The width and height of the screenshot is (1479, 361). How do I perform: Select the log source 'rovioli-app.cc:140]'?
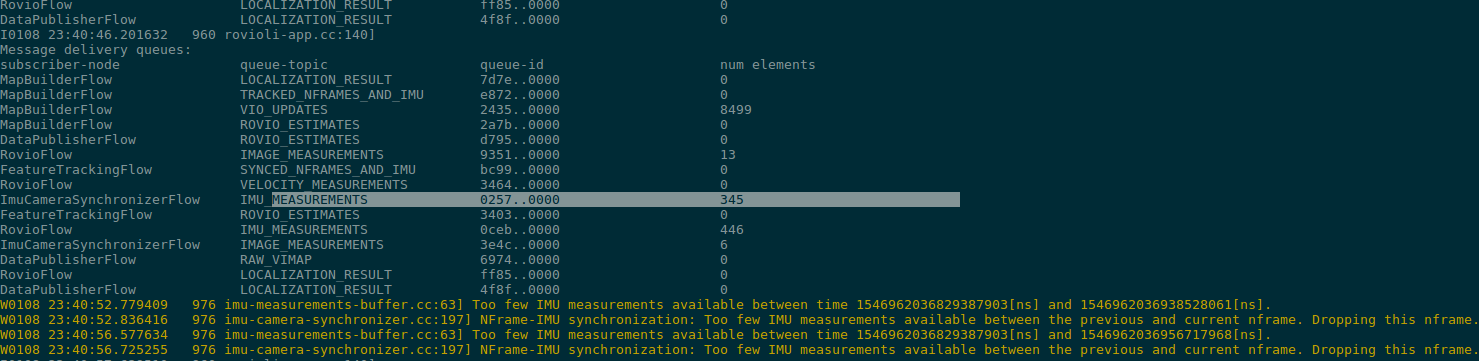[300, 35]
